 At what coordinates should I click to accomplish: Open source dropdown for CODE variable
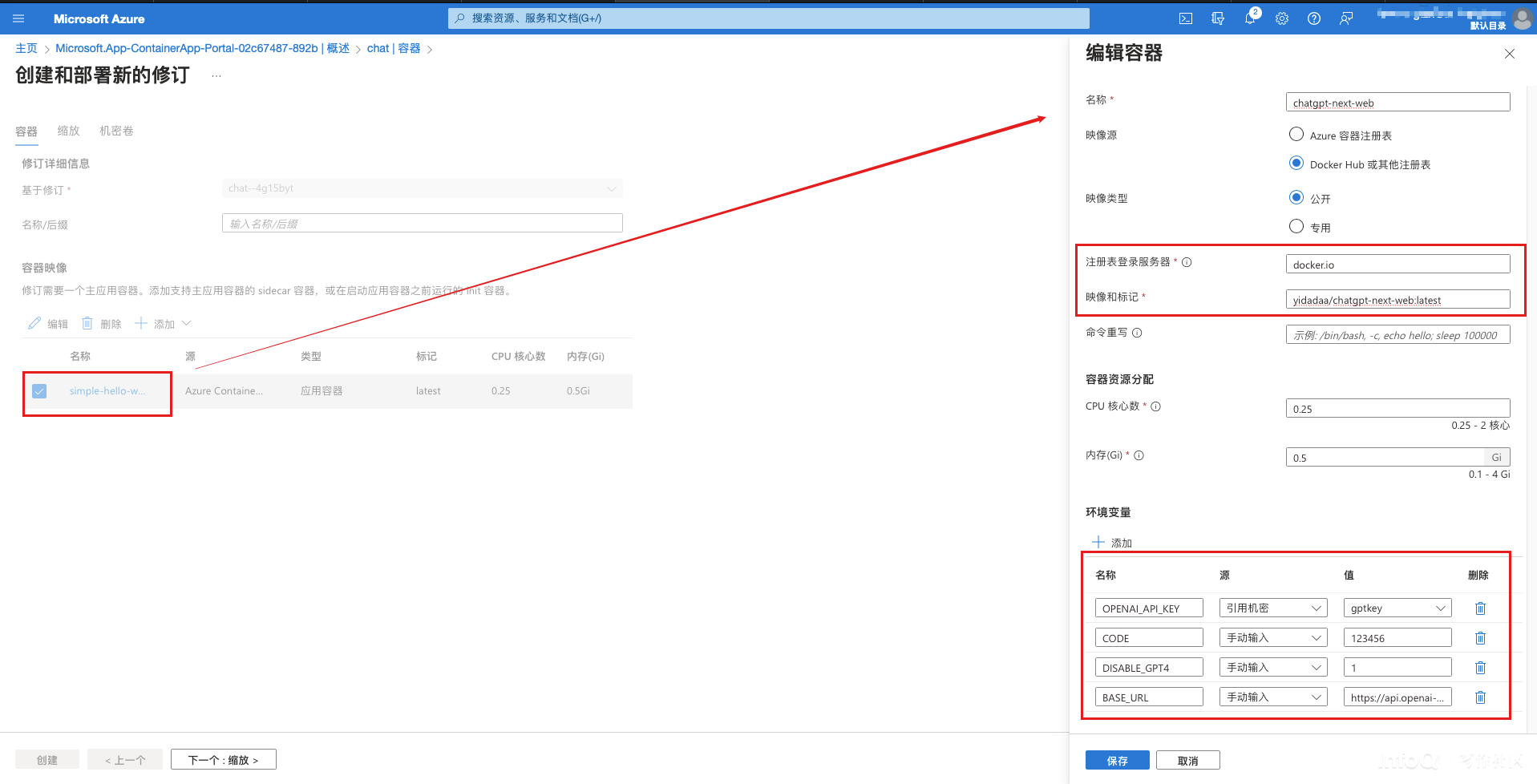pos(1273,638)
